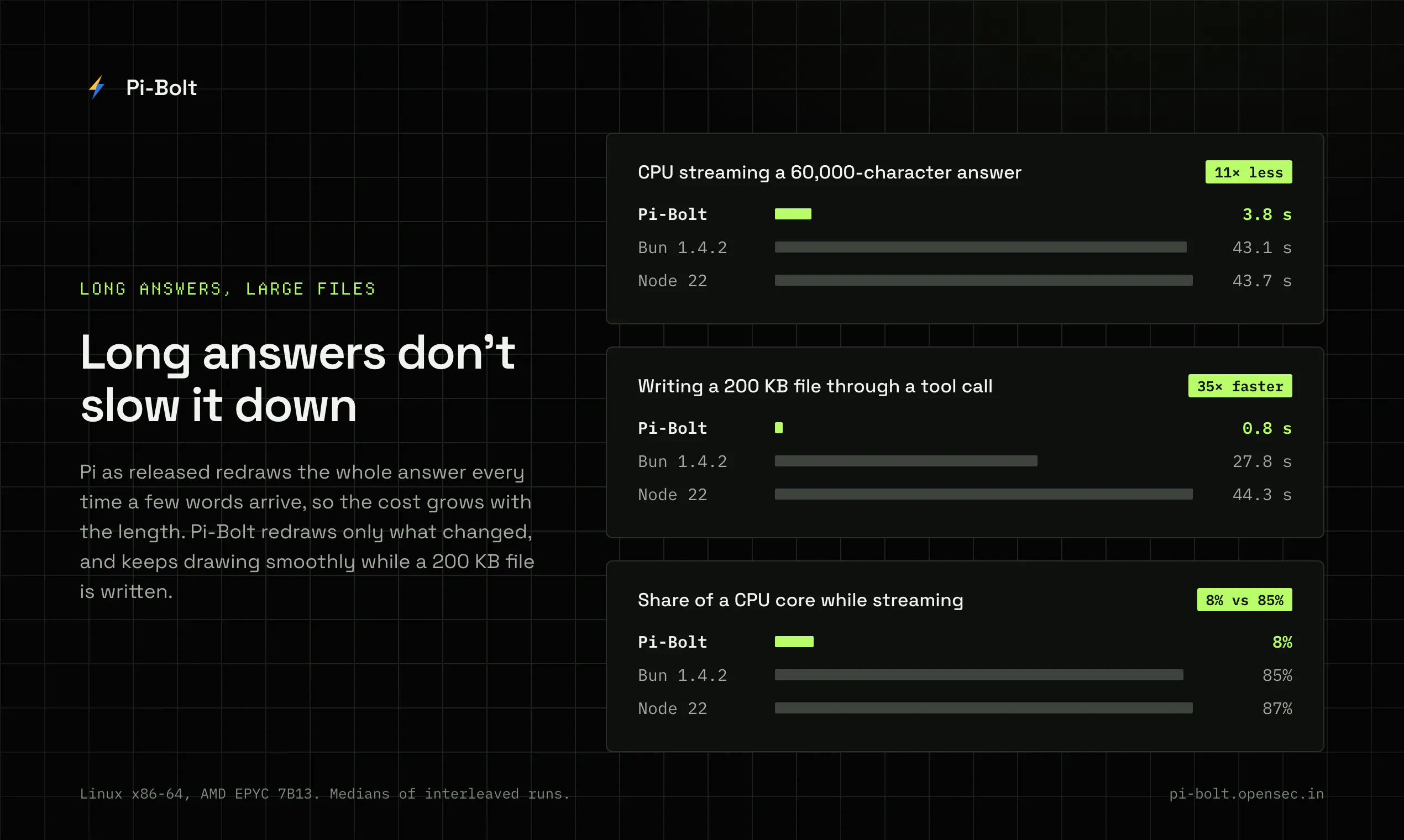Image resolution: width=1404 pixels, height=840 pixels.
Task: Click the Node 22 bar showing 87%
Action: tap(983, 708)
